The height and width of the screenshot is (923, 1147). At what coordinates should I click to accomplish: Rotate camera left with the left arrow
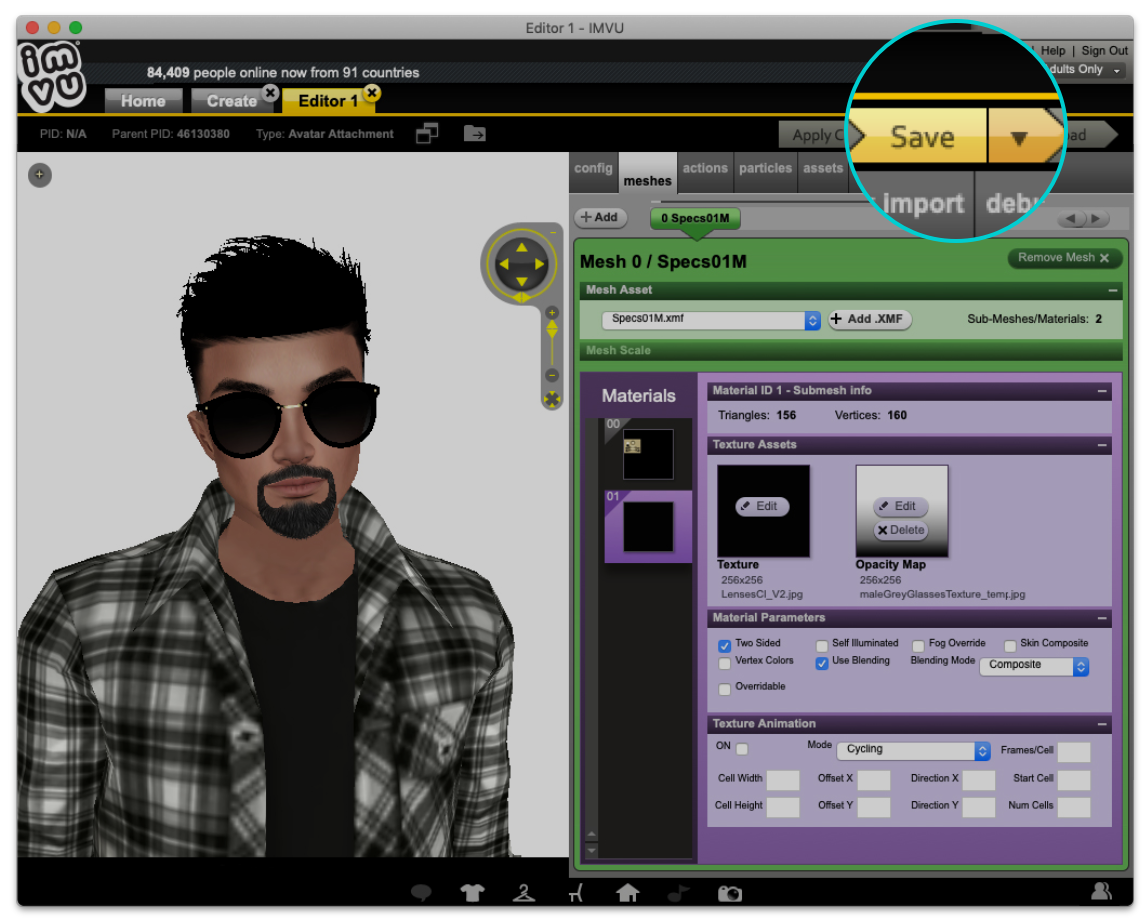[504, 264]
